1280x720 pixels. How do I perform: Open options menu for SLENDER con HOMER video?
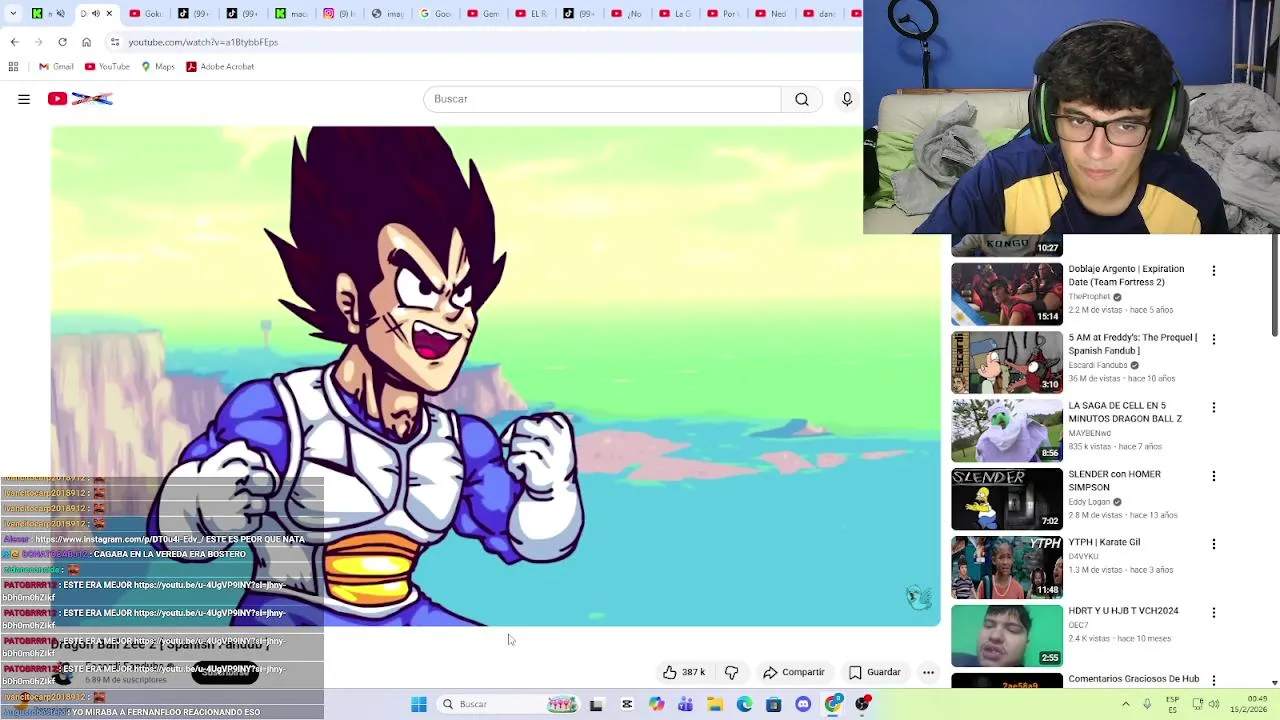1214,476
